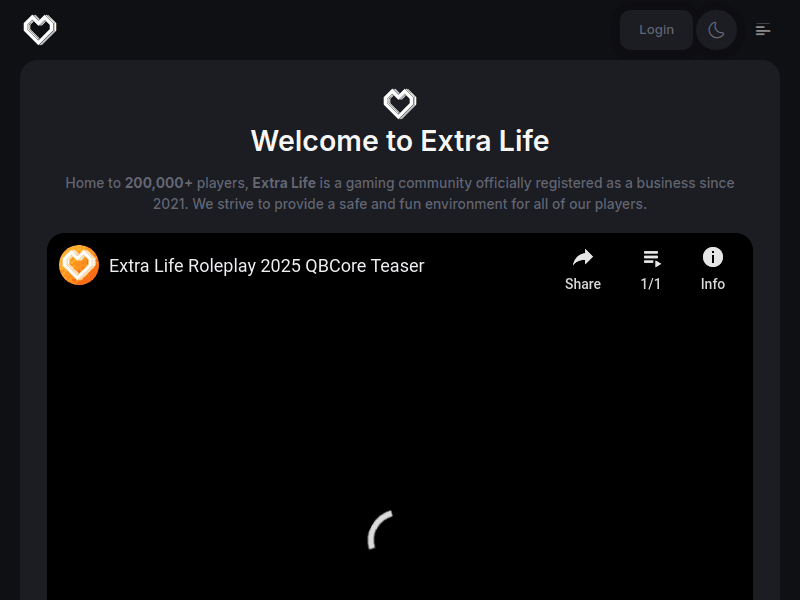Click the Login button
The height and width of the screenshot is (600, 800).
coord(656,30)
